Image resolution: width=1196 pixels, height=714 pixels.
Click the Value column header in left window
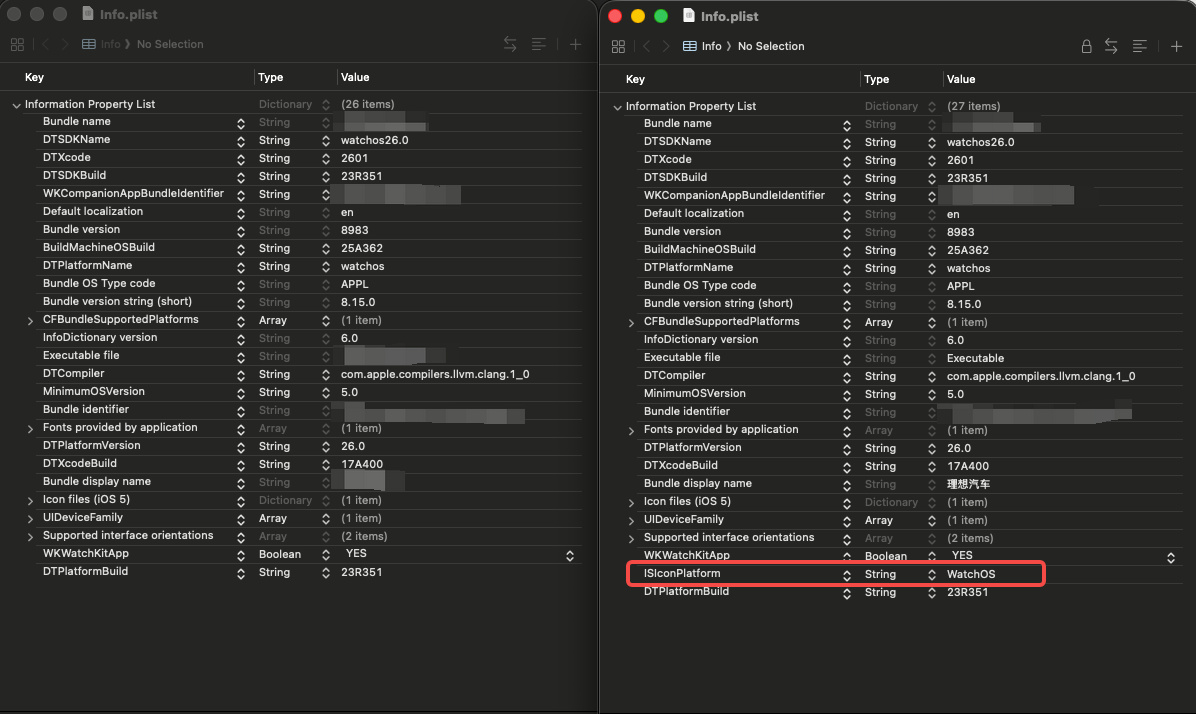355,77
